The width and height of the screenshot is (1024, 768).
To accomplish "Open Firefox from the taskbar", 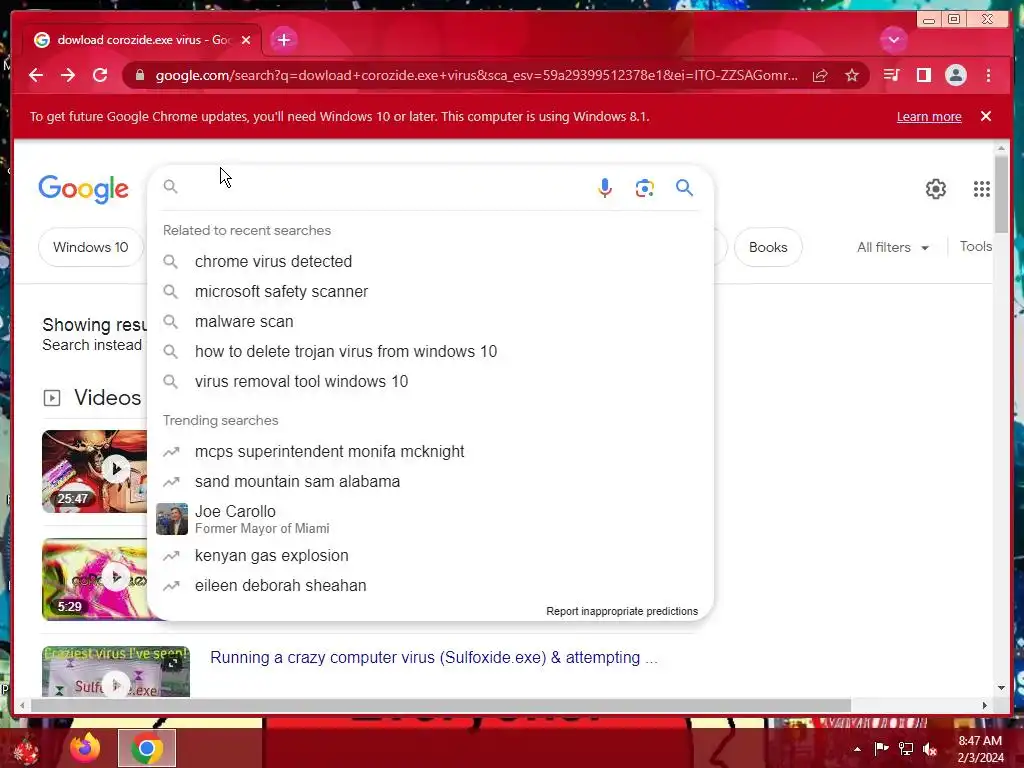I will pyautogui.click(x=86, y=748).
